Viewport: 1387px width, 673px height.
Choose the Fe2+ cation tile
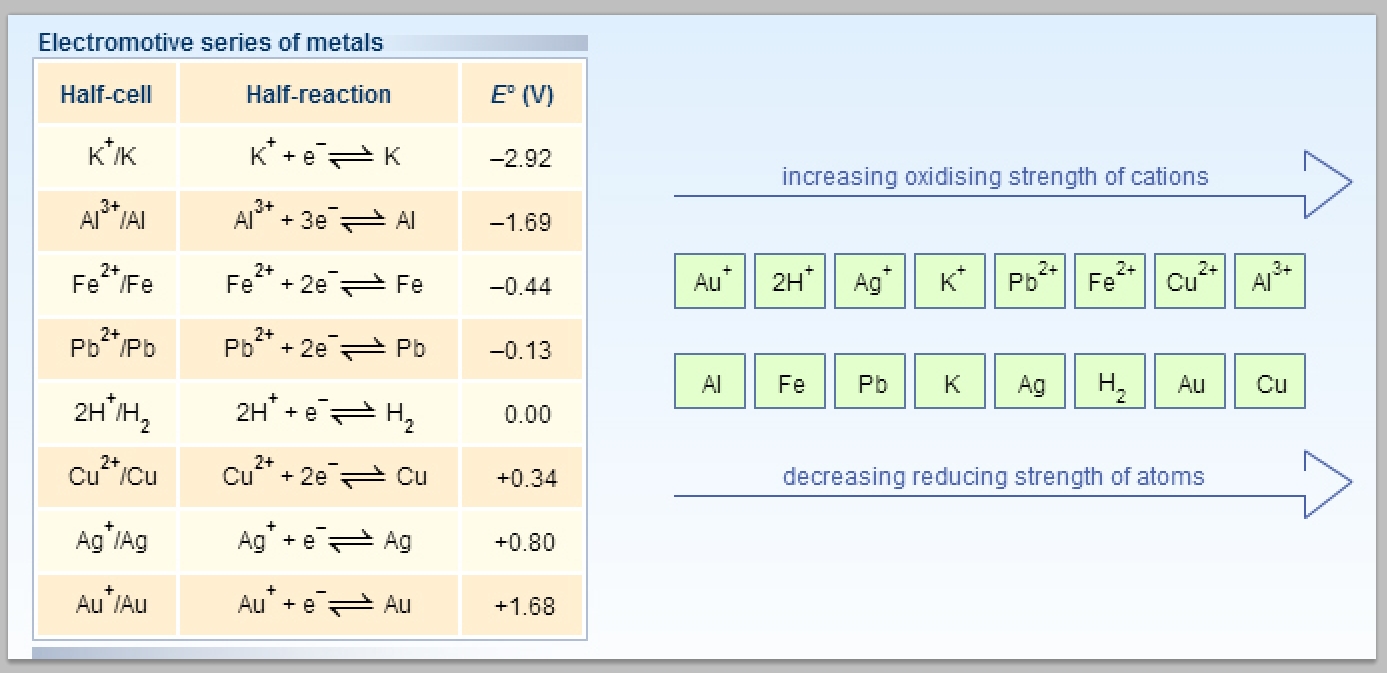click(x=1109, y=281)
